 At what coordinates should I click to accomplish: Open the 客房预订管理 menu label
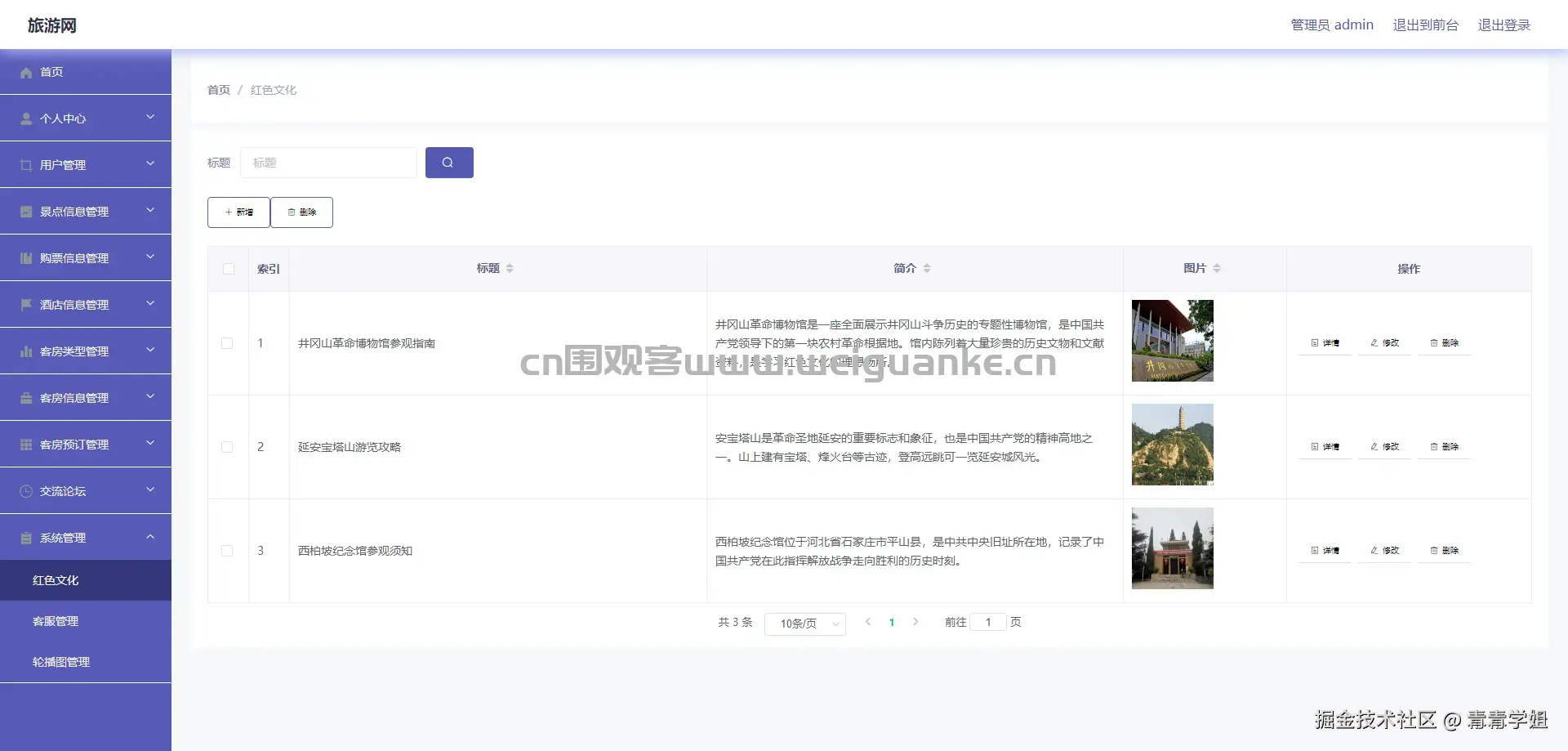(74, 445)
